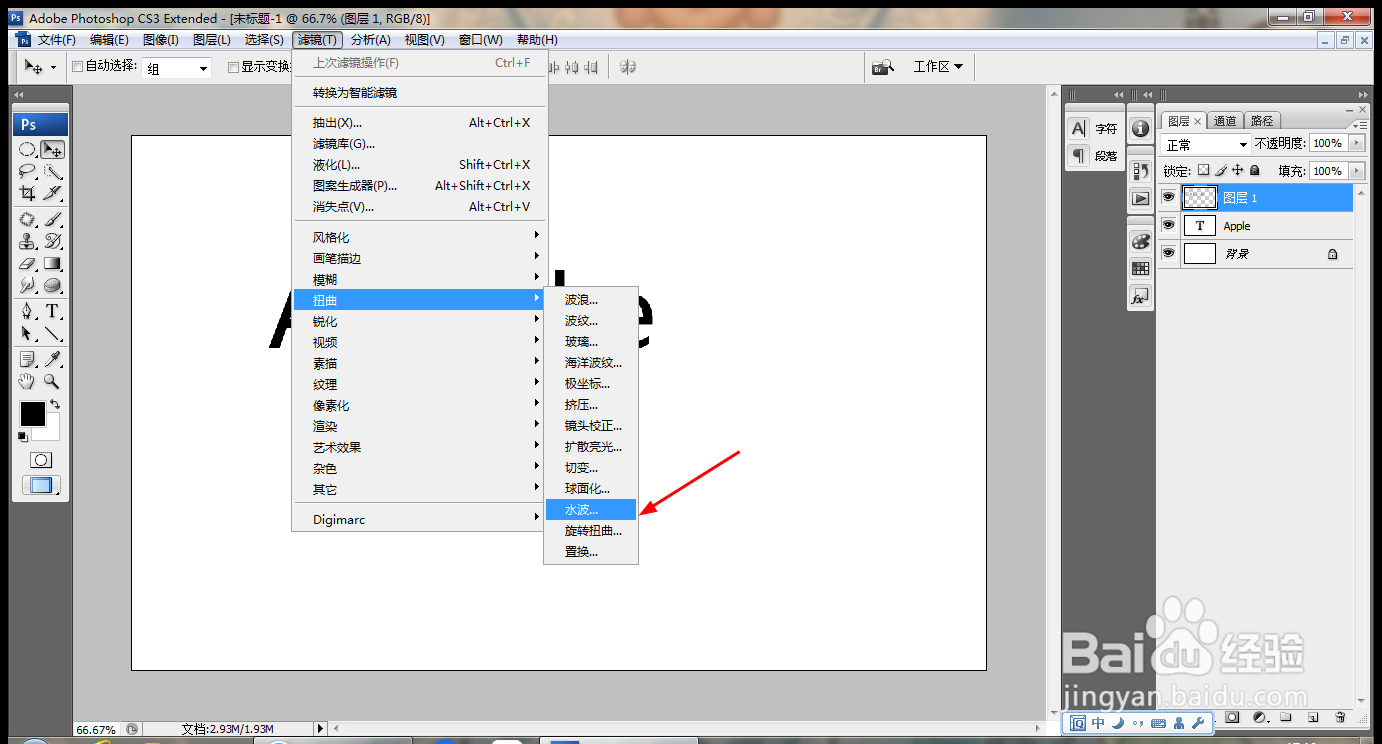Select the Eyedropper tool
Viewport: 1382px width, 744px height.
53,359
